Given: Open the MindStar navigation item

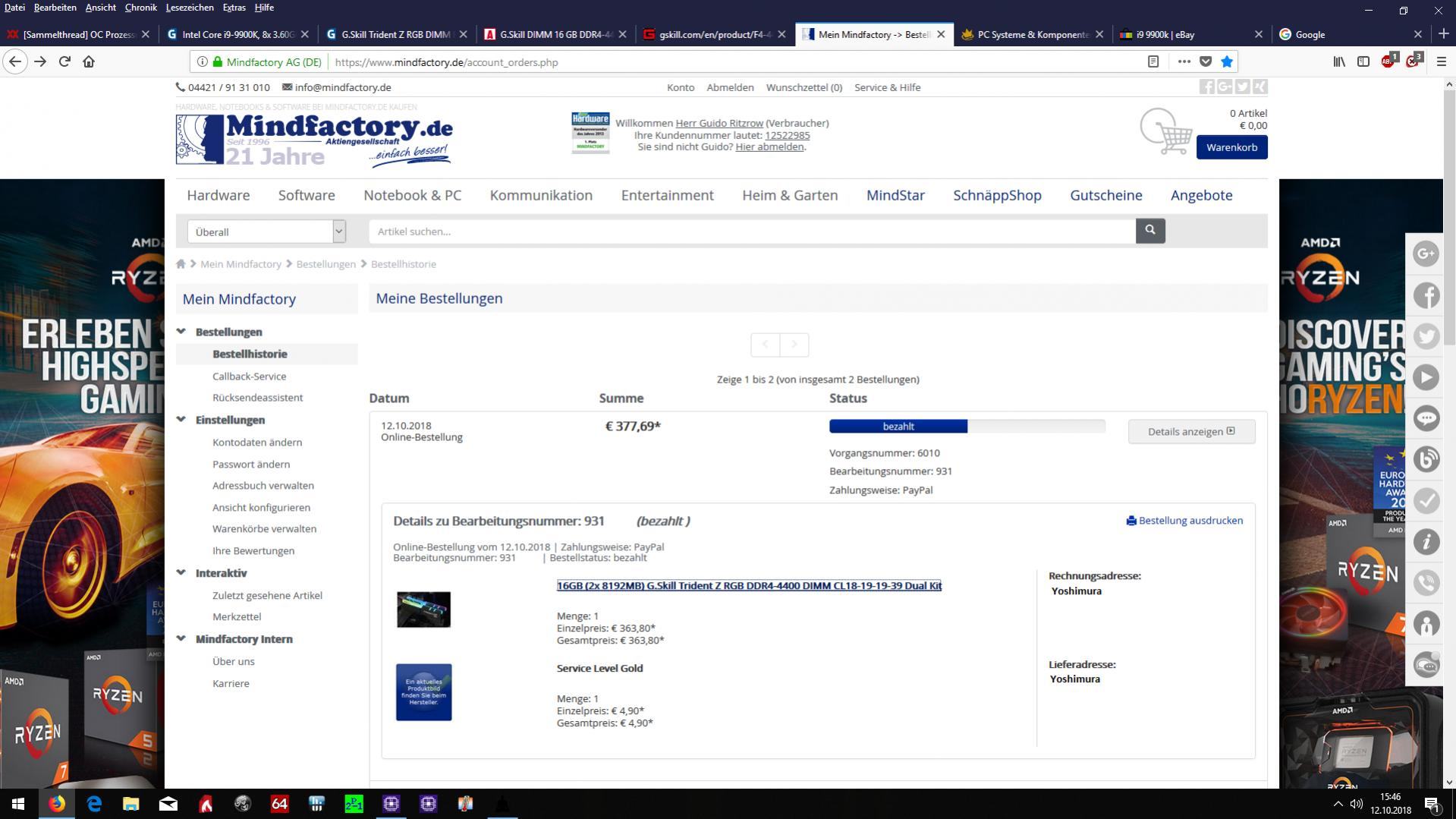Looking at the screenshot, I should click(x=895, y=195).
